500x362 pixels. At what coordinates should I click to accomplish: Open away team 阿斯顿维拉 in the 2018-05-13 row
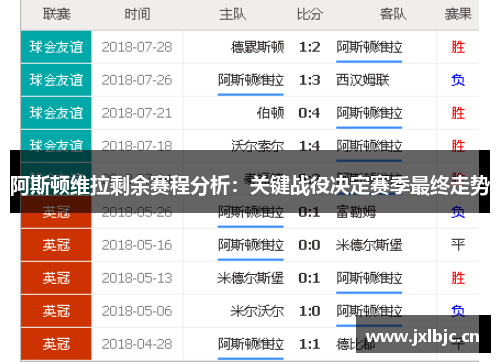pos(369,278)
